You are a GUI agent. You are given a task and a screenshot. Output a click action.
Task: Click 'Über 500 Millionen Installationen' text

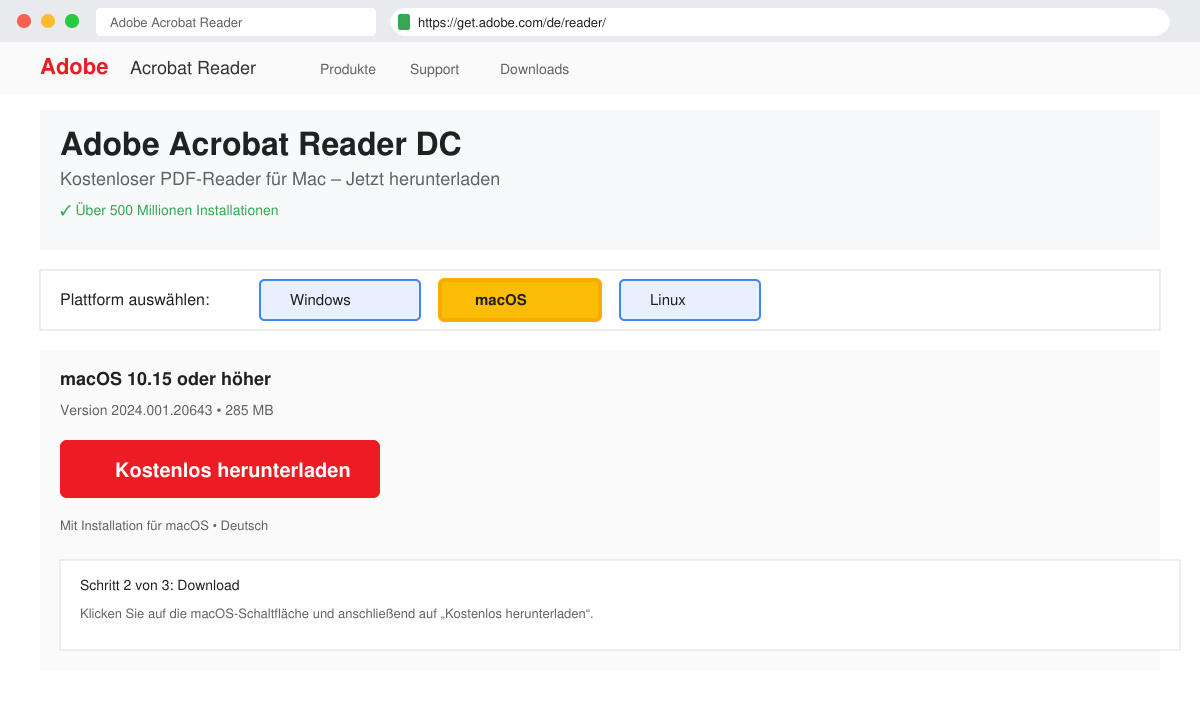(177, 210)
